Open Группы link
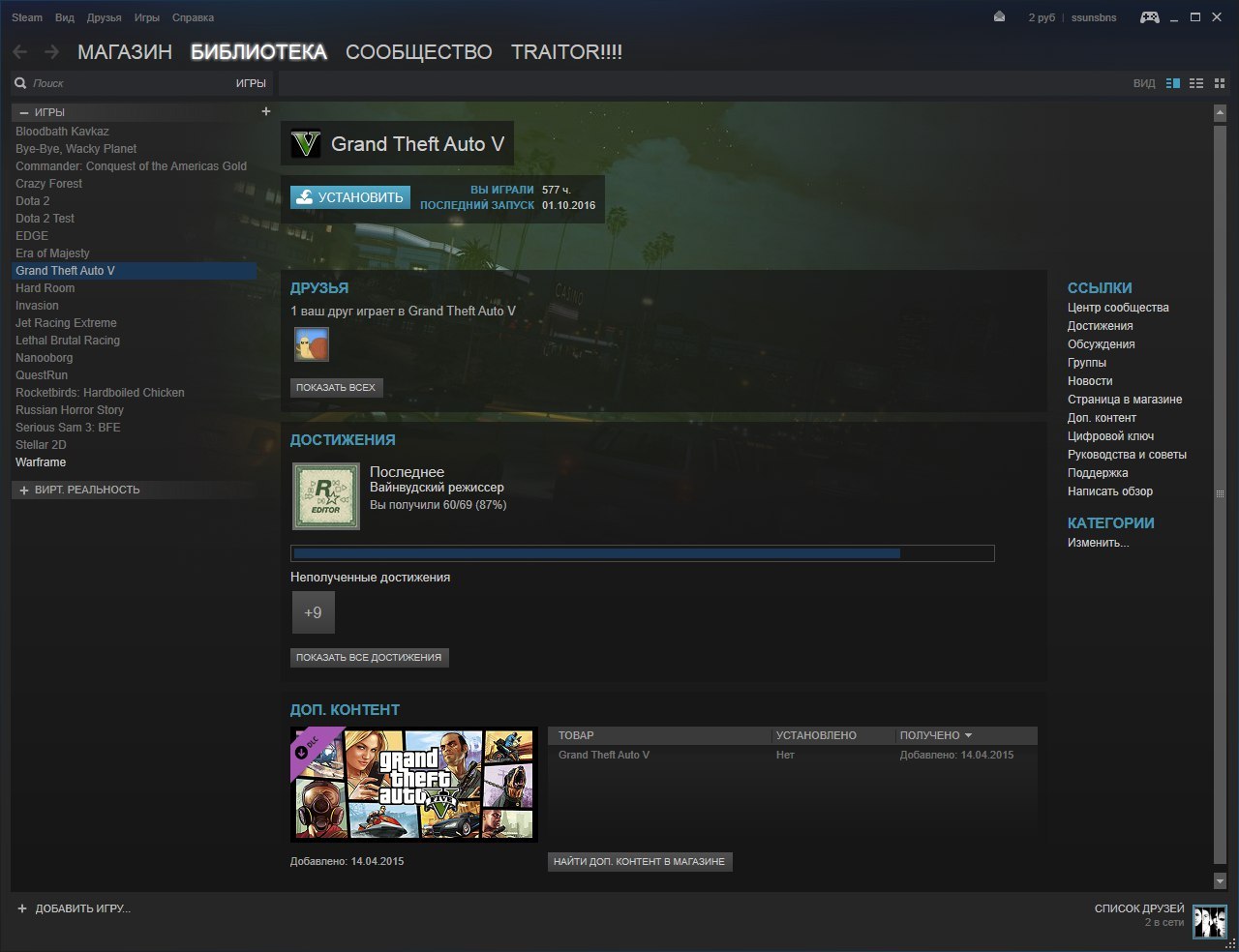The width and height of the screenshot is (1239, 952). (x=1087, y=363)
